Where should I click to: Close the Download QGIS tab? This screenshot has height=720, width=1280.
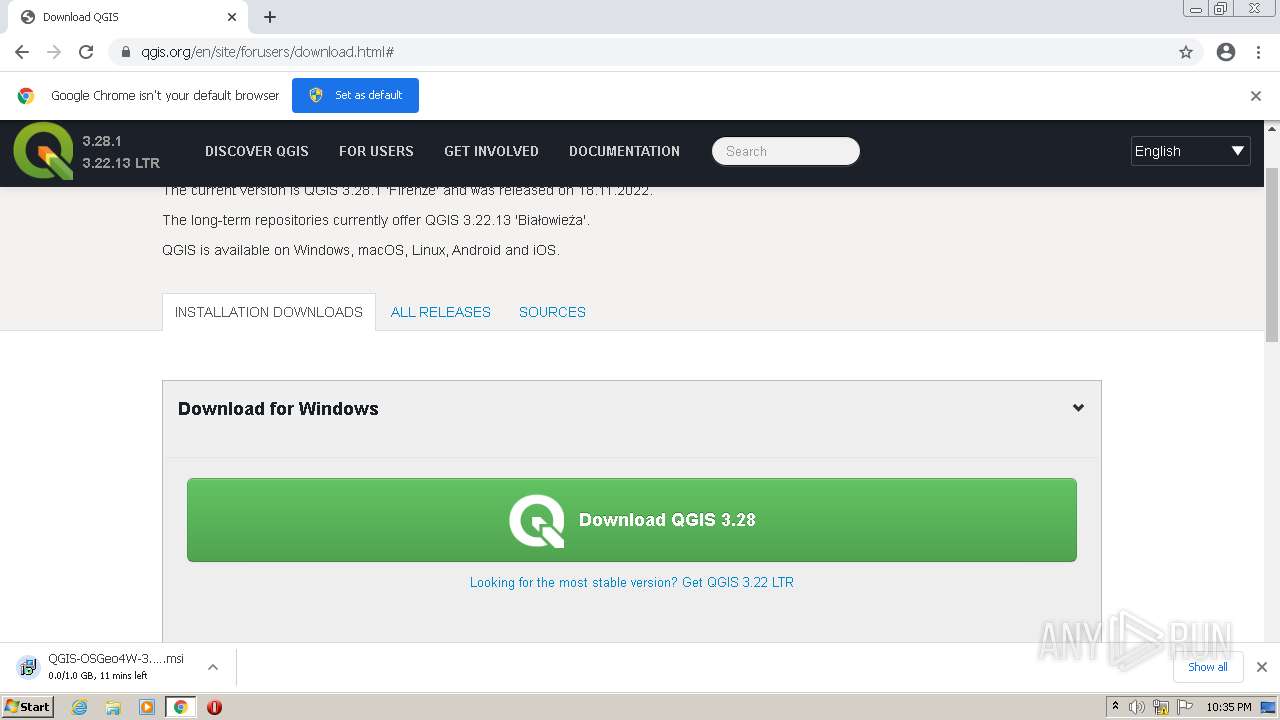tap(231, 17)
